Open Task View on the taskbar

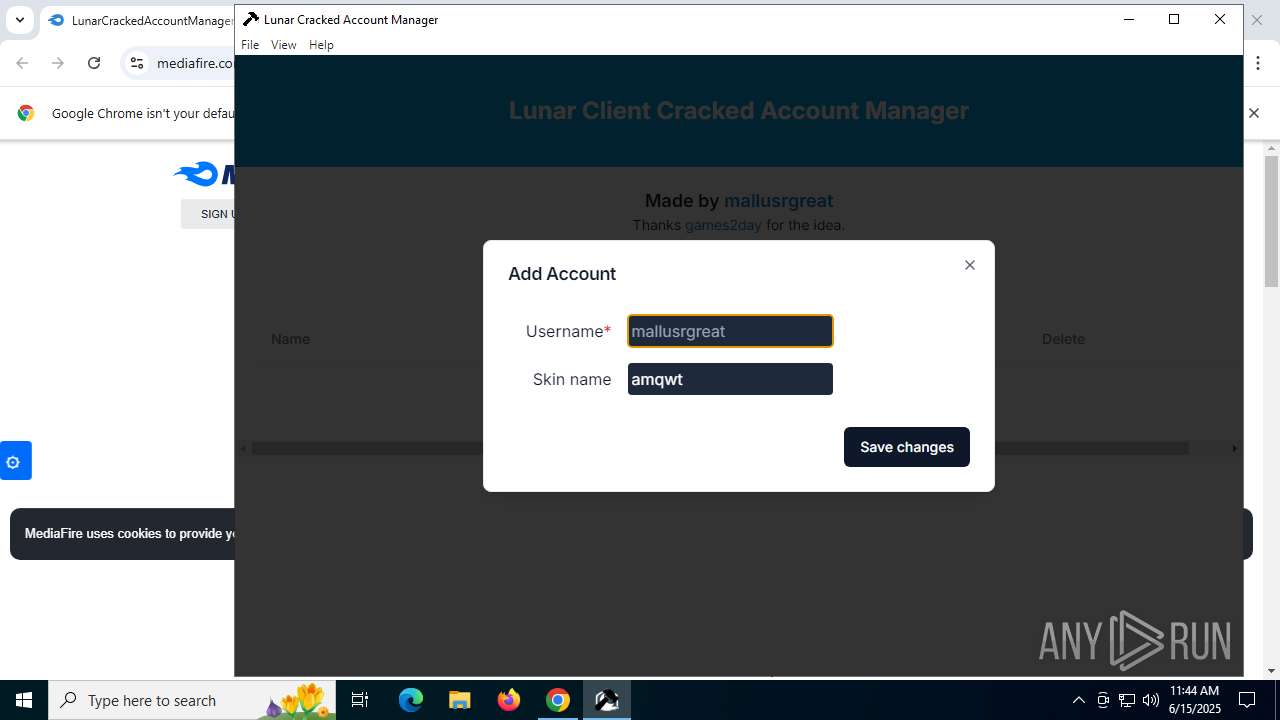[361, 700]
